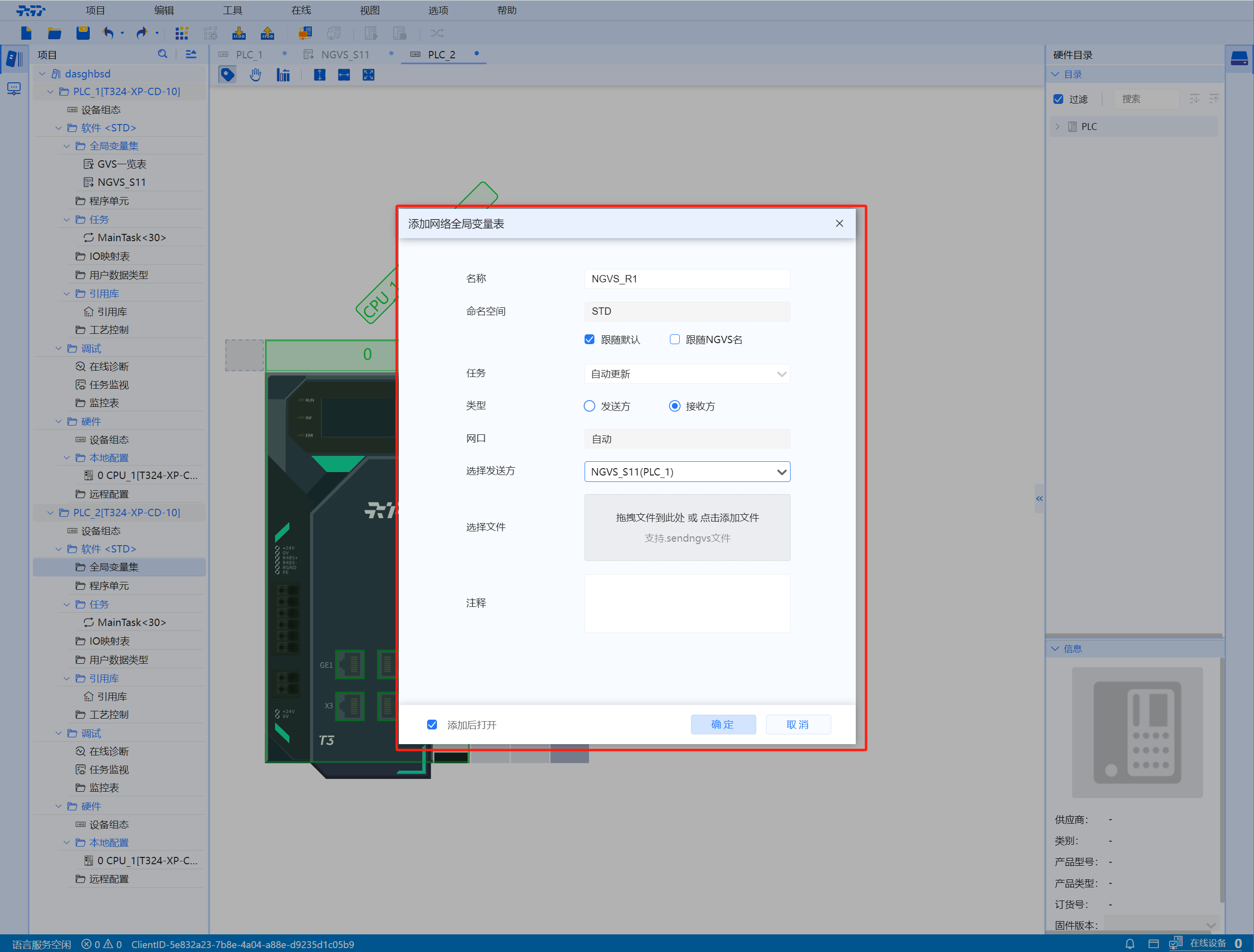Enable the 跟随NGVS名 checkbox

tap(675, 339)
